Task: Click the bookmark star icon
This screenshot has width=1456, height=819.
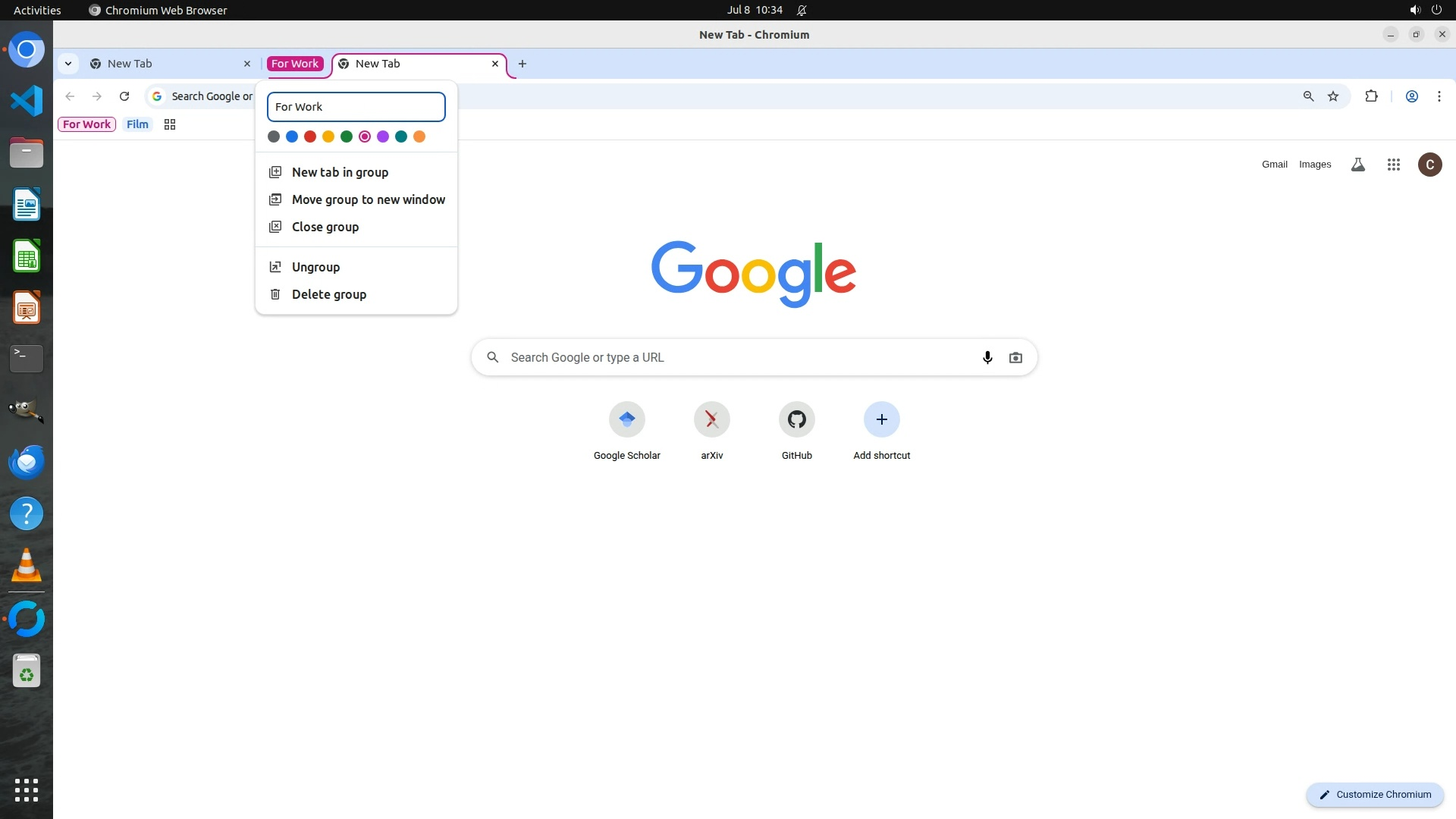Action: [x=1333, y=96]
